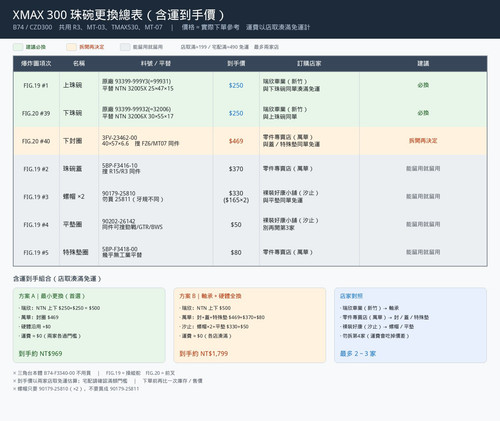This screenshot has width=500, height=421.
Task: Click the 'FIG.19 #2' cell
Action: coord(36,169)
